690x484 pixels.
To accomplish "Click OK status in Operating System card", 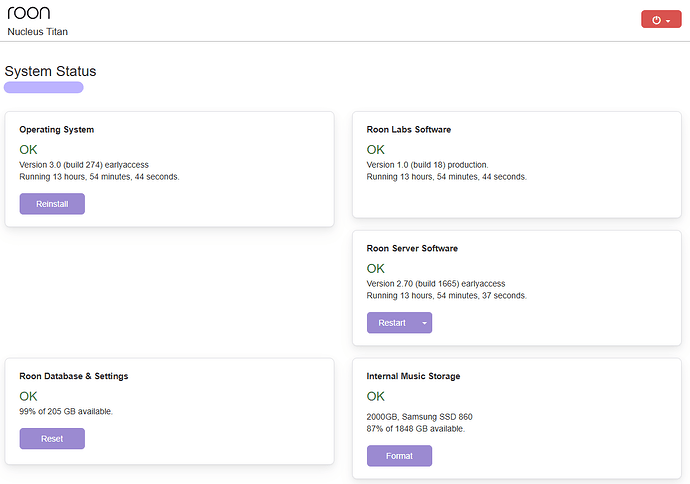I will [28, 150].
